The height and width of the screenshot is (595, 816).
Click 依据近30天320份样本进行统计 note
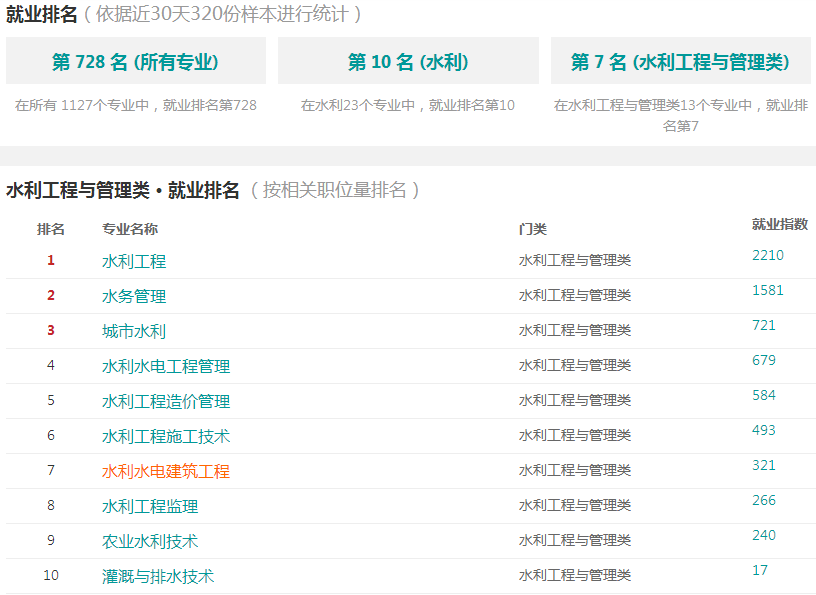click(x=222, y=14)
